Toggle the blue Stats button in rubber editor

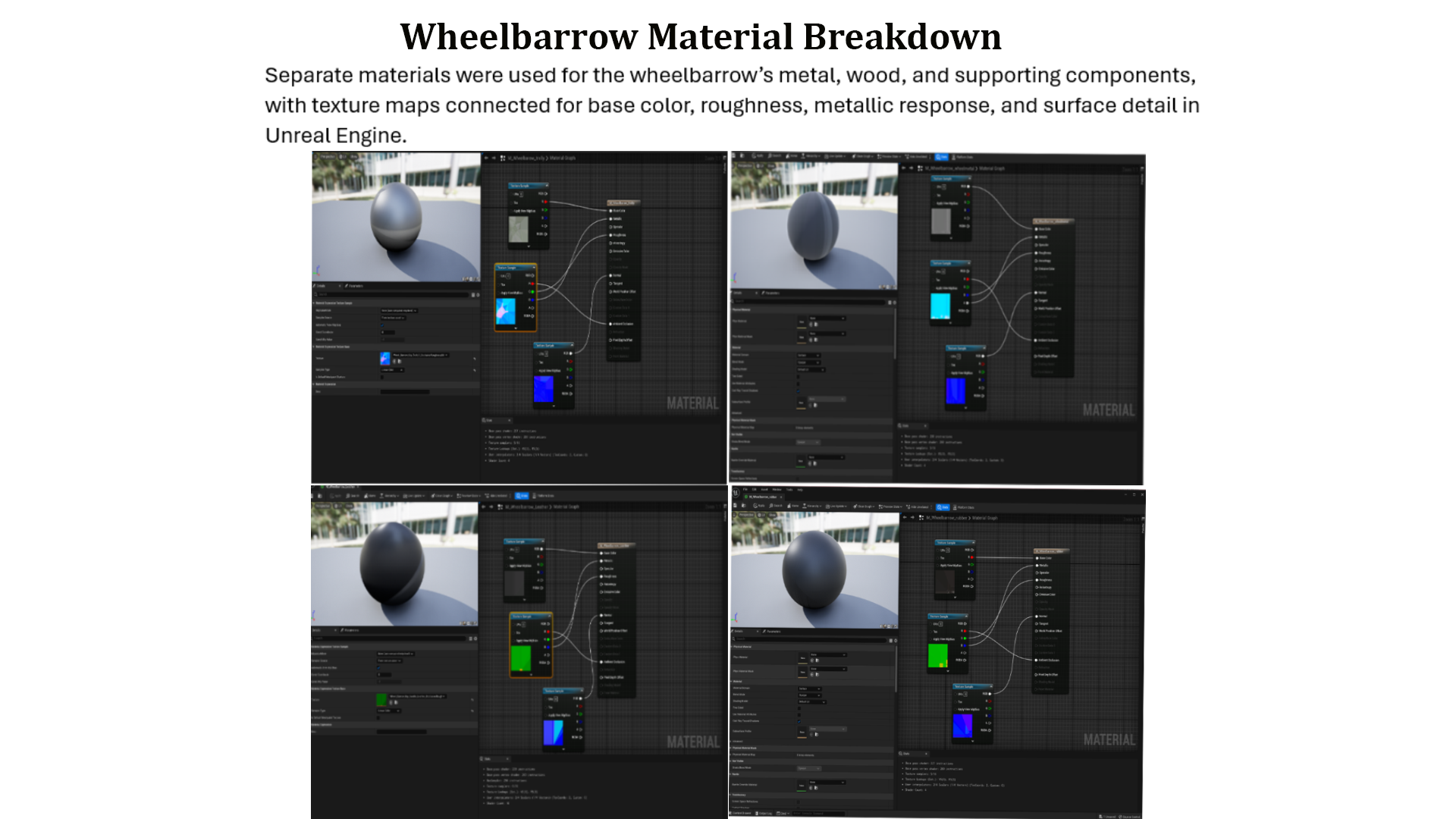pos(943,507)
